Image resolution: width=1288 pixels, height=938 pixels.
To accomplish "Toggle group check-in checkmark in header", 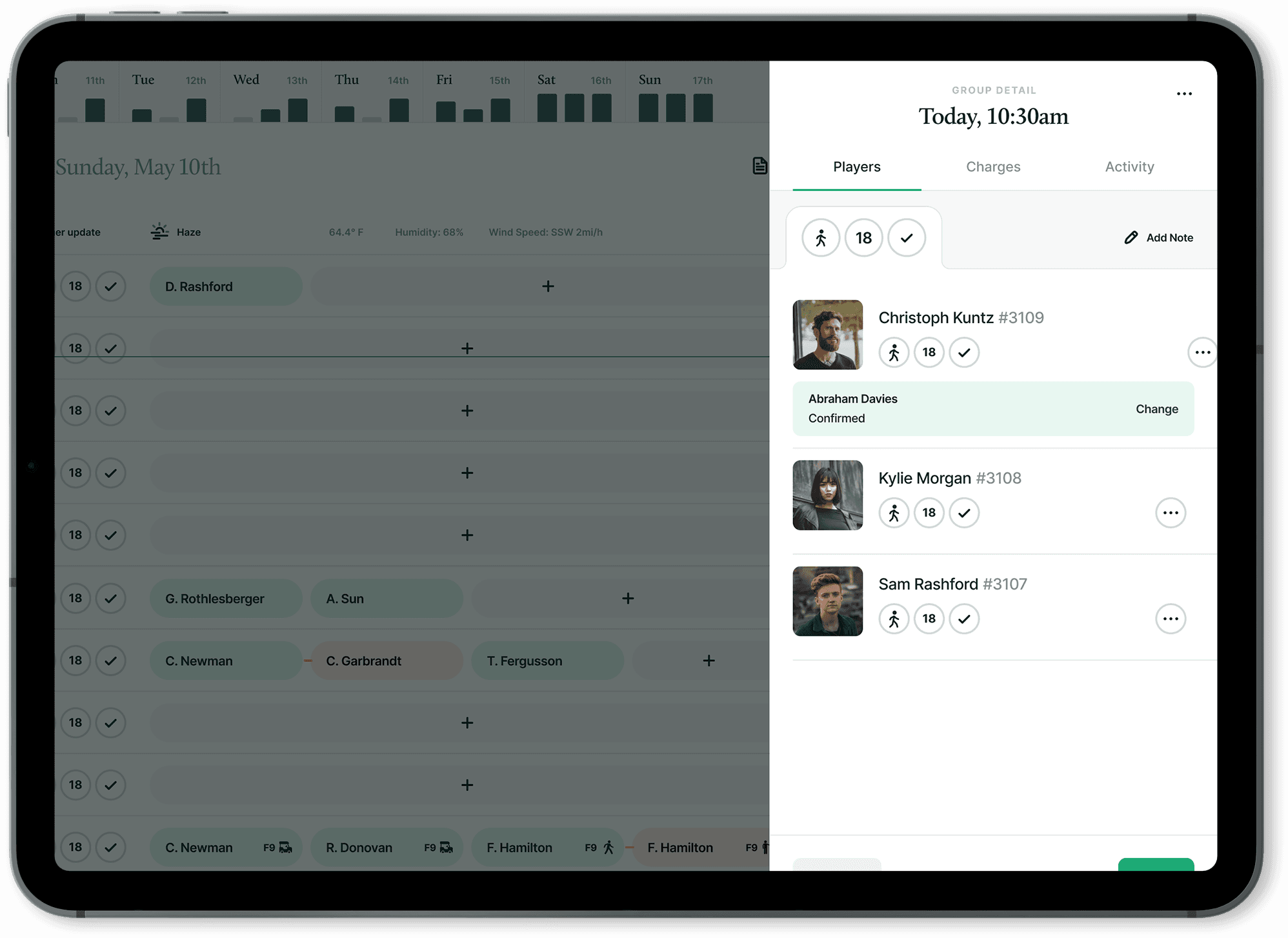I will pyautogui.click(x=907, y=238).
